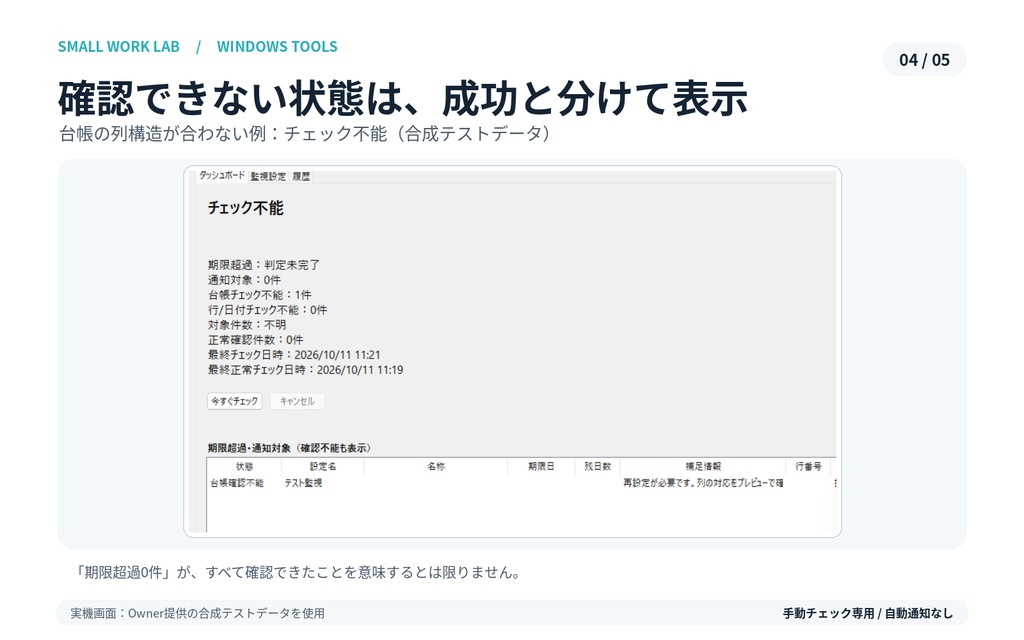Click the greyed-out キャンセル button
1024x640 pixels.
pos(297,401)
